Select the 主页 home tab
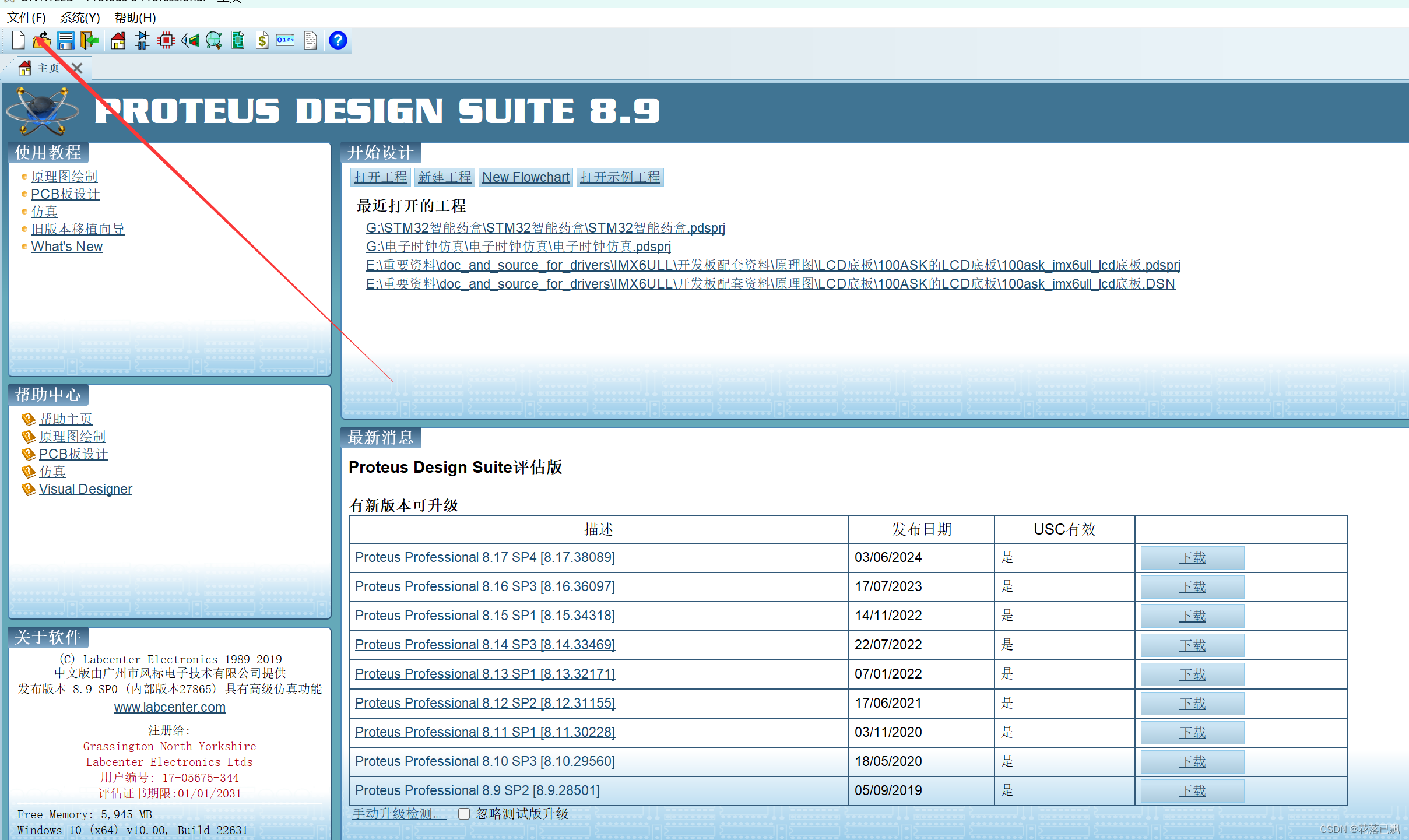1409x840 pixels. 48,68
